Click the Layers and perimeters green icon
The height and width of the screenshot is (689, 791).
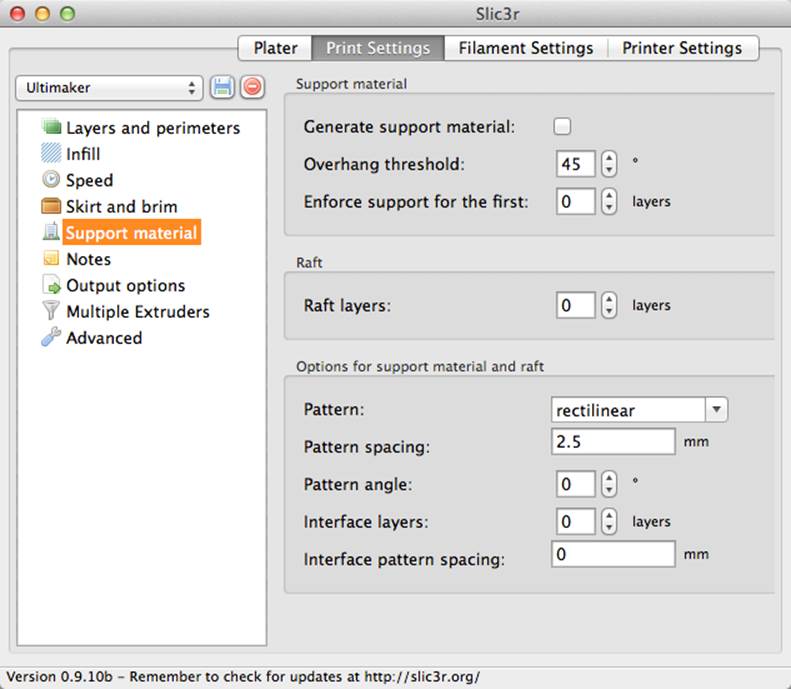[51, 127]
